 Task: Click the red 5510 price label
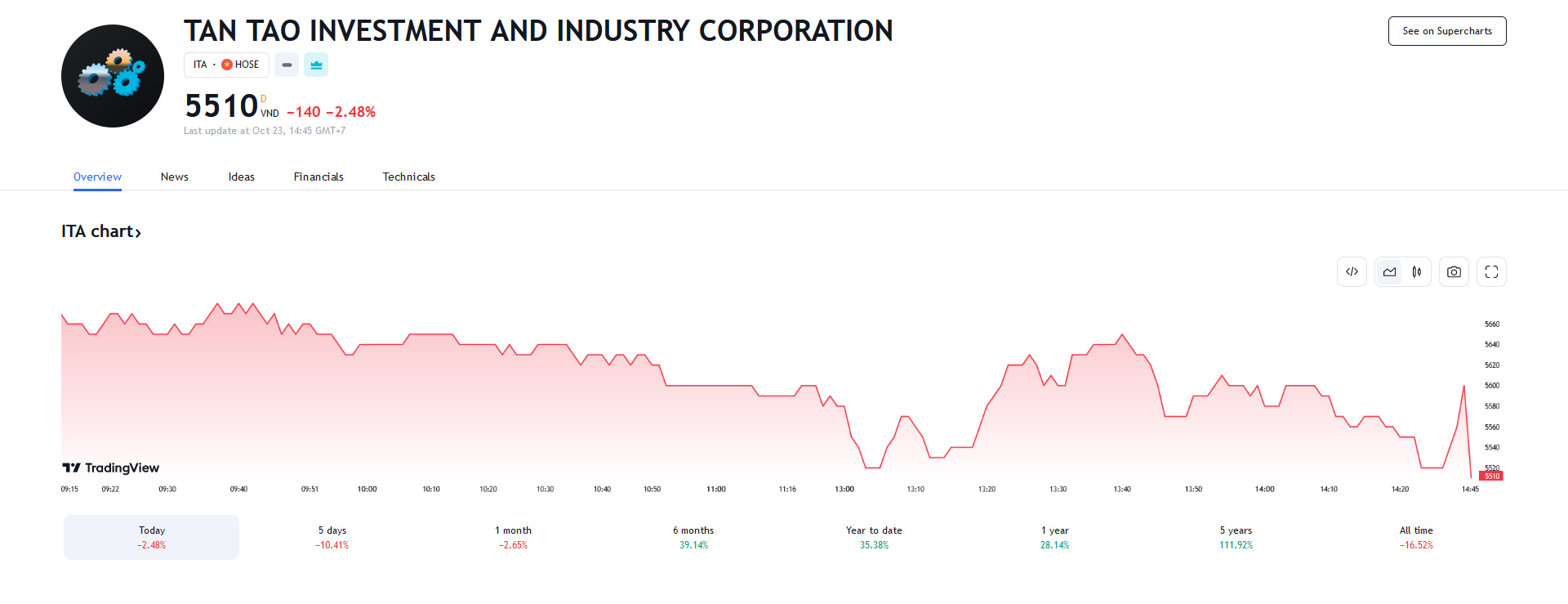coord(1491,476)
